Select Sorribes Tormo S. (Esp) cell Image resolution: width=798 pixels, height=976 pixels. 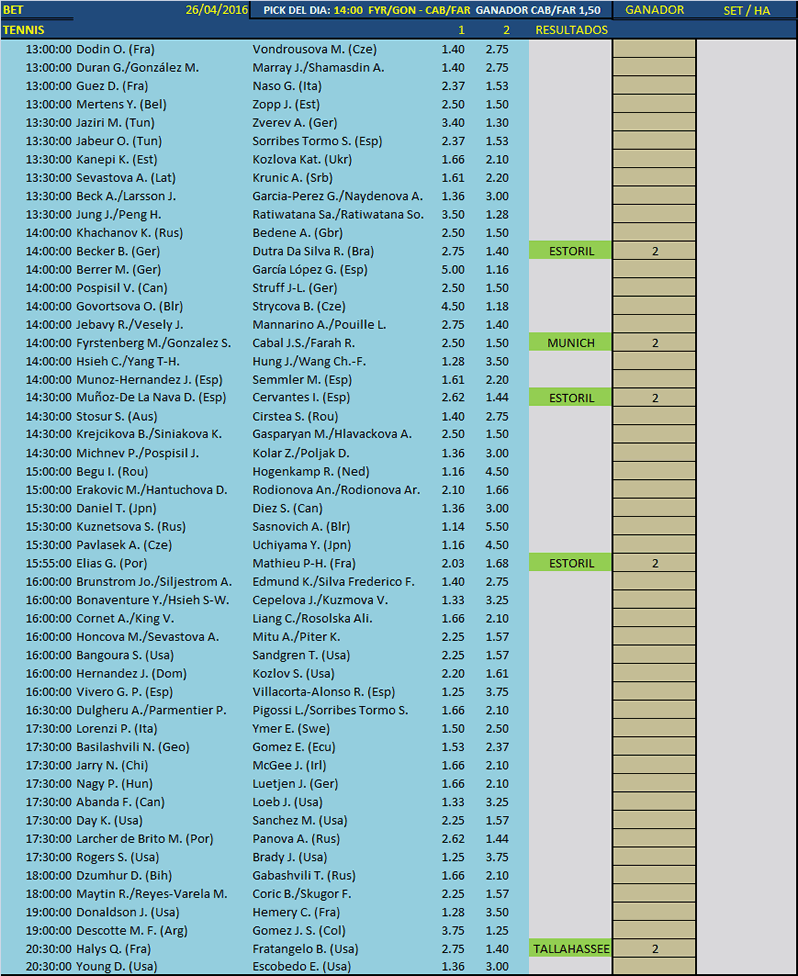(x=317, y=141)
